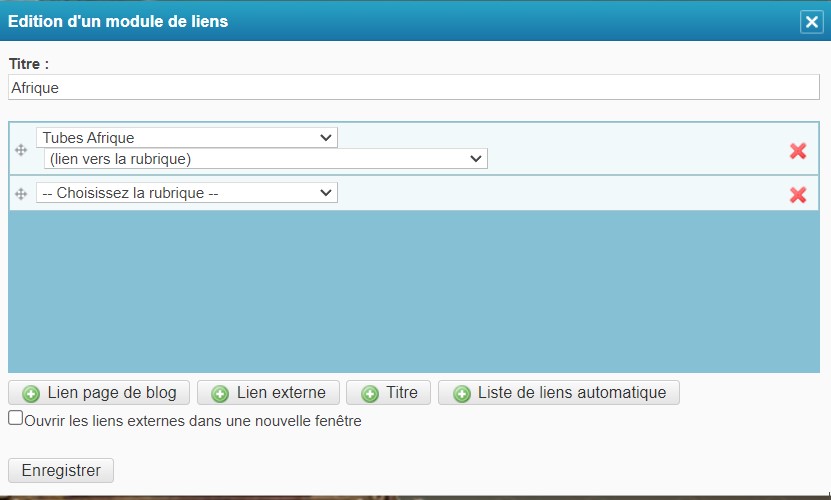
Task: Click the 'Liste de liens automatique' button
Action: coord(559,393)
